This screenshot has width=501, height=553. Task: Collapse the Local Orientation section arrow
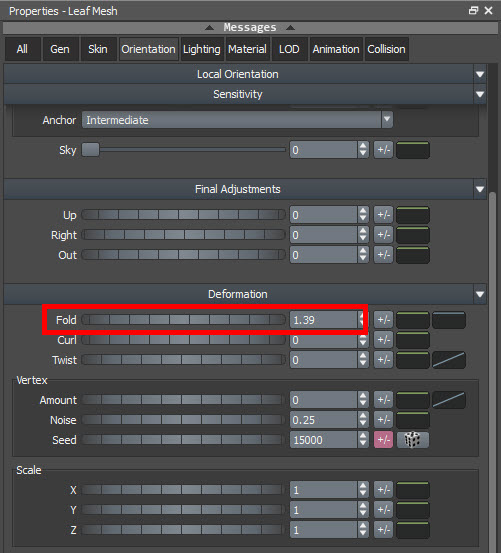click(x=480, y=74)
